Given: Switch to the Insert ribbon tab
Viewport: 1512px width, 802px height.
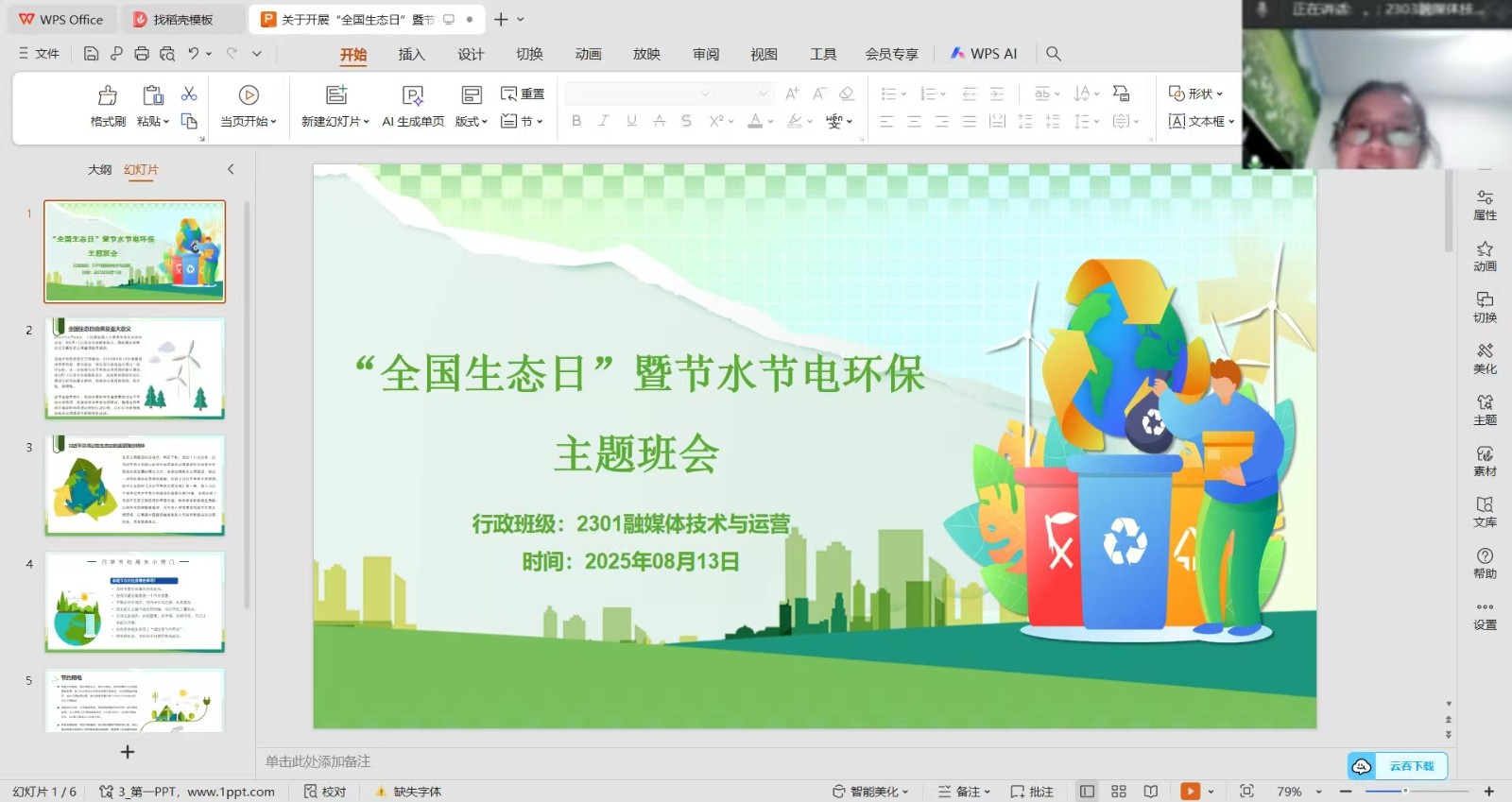Looking at the screenshot, I should tap(411, 54).
